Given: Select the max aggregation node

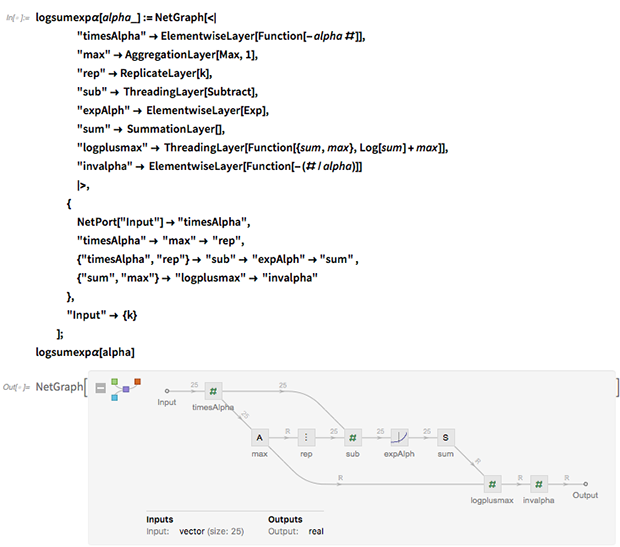Looking at the screenshot, I should point(259,437).
